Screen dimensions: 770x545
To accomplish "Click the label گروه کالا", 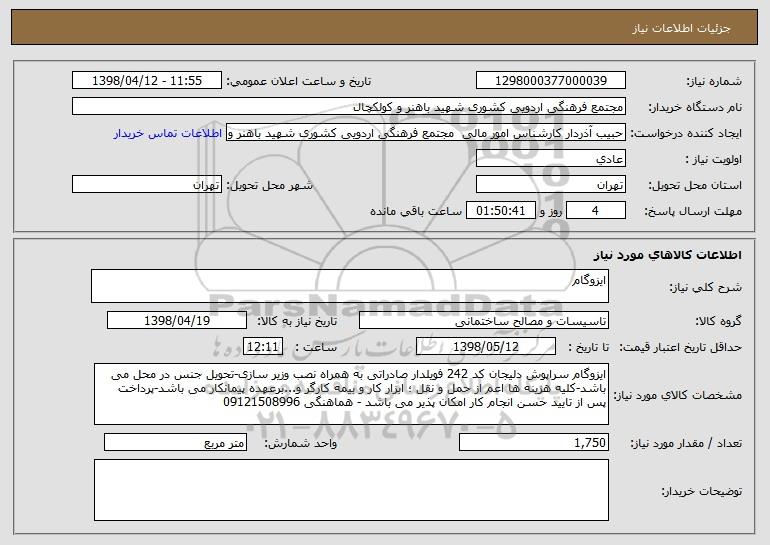I will 718,322.
